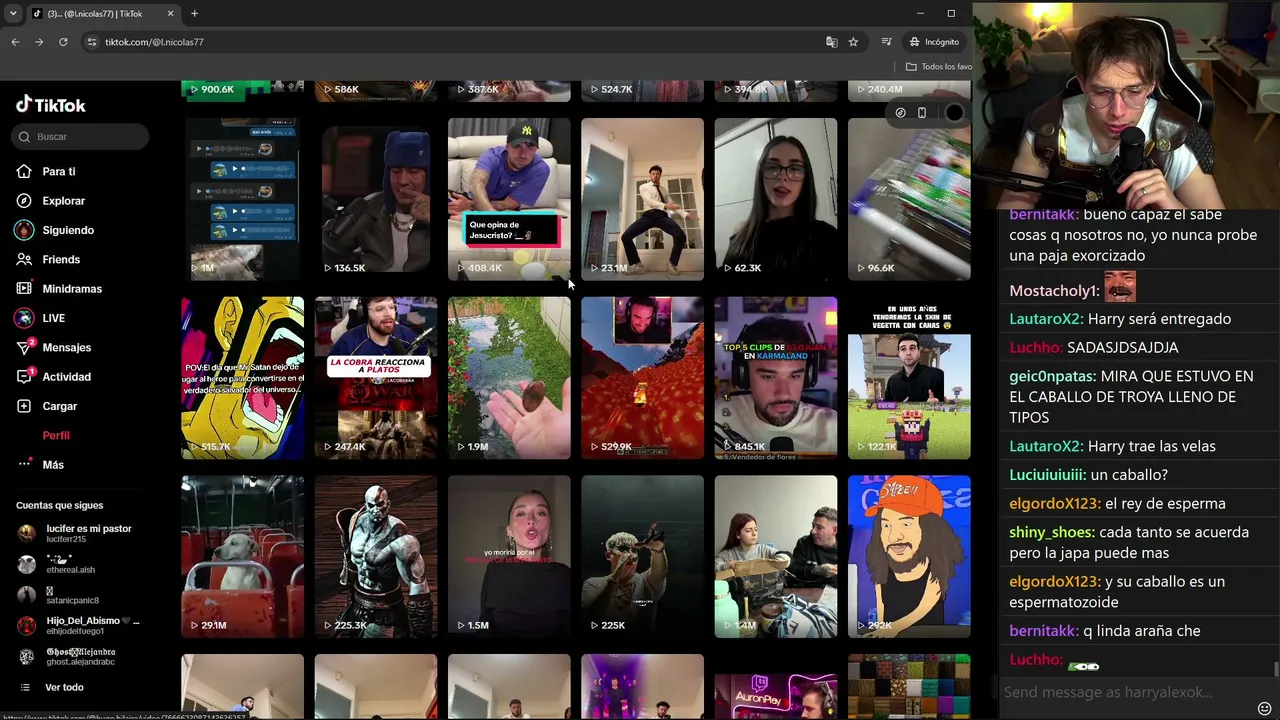Open the Top 5 Clips video, 845.1K views
The image size is (1280, 720).
point(776,378)
